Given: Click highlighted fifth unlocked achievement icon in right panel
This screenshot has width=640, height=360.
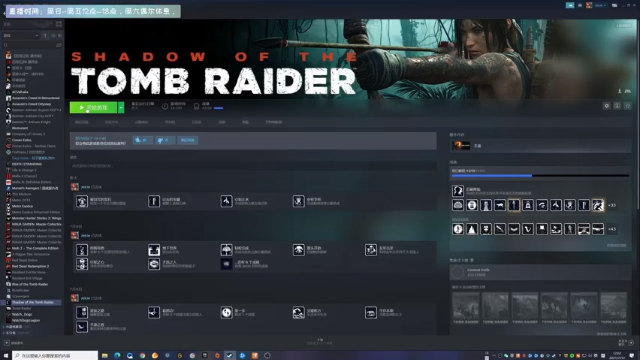Looking at the screenshot, I should [x=514, y=205].
